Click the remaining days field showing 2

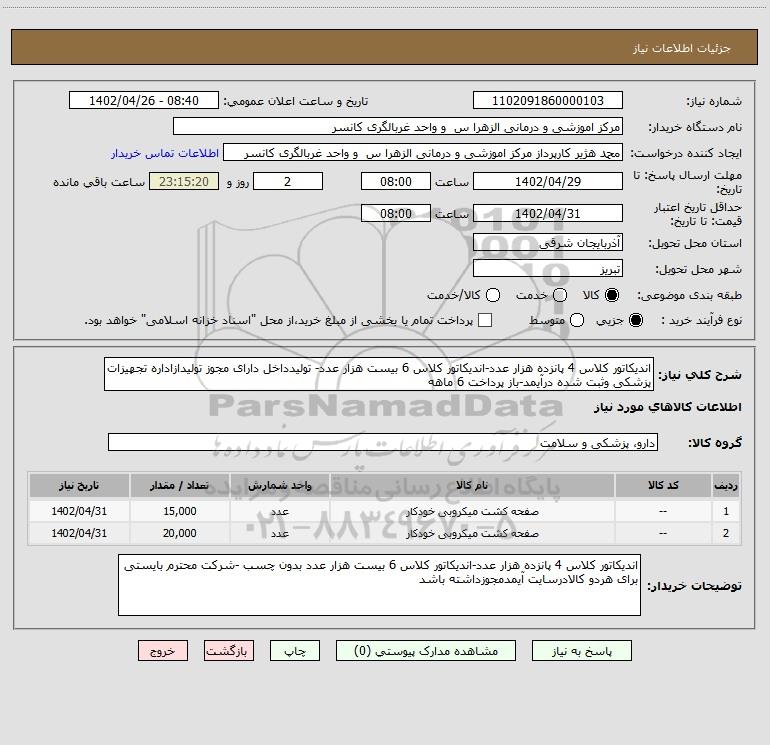pyautogui.click(x=288, y=181)
